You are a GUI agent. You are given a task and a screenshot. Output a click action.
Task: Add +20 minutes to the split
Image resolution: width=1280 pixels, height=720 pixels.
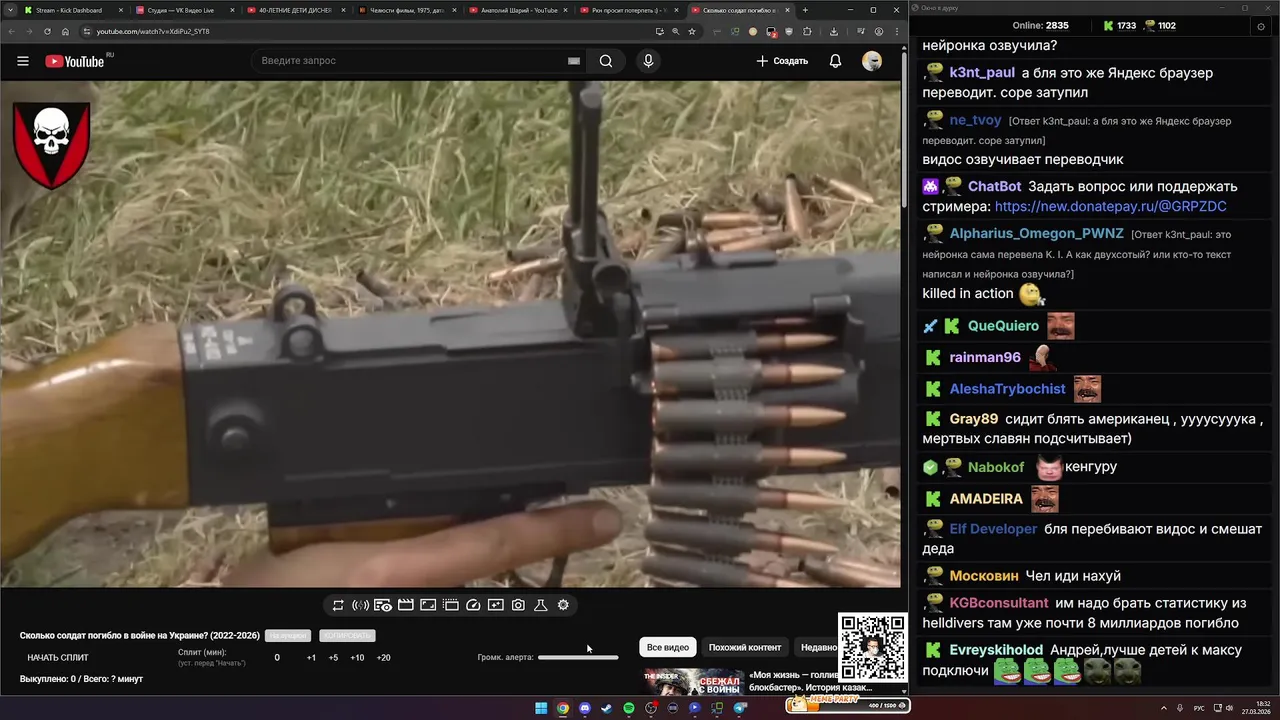[x=383, y=658]
